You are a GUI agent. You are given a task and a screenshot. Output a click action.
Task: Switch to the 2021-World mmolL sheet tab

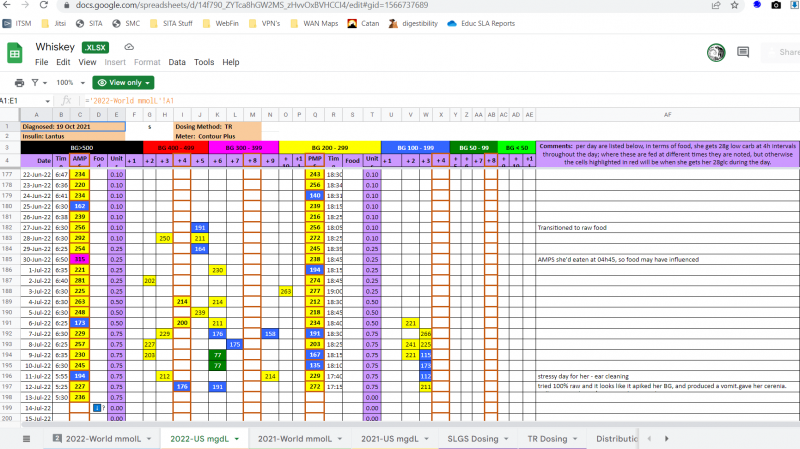point(294,438)
